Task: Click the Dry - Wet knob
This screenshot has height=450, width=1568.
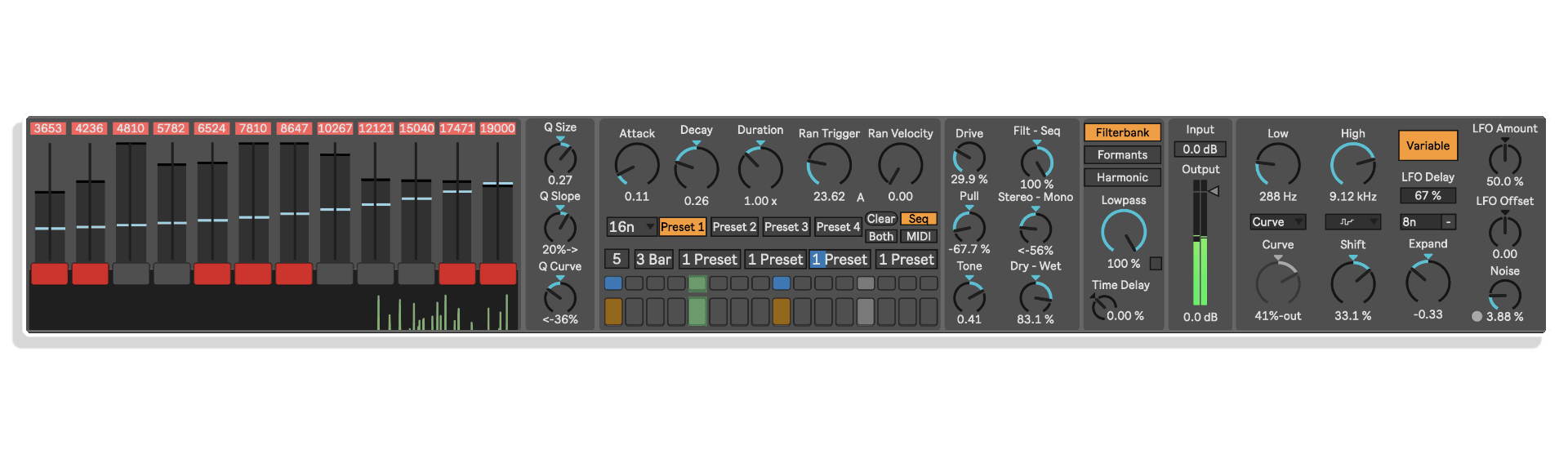Action: [x=1036, y=295]
